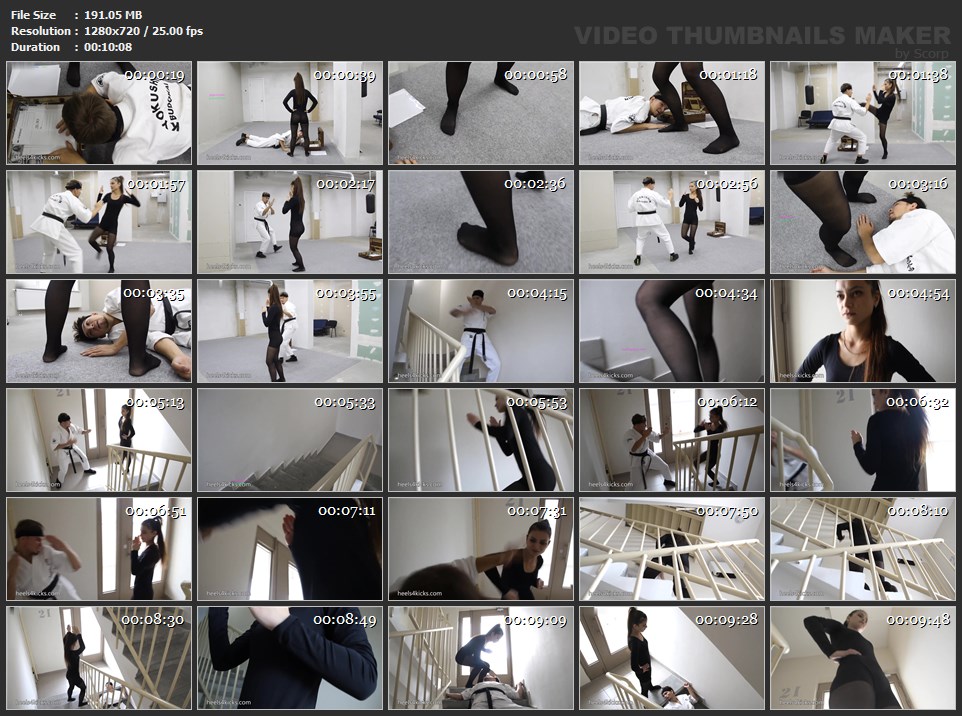Click the portrait thumbnail at 00:04:54
This screenshot has height=716, width=962.
pyautogui.click(x=863, y=331)
